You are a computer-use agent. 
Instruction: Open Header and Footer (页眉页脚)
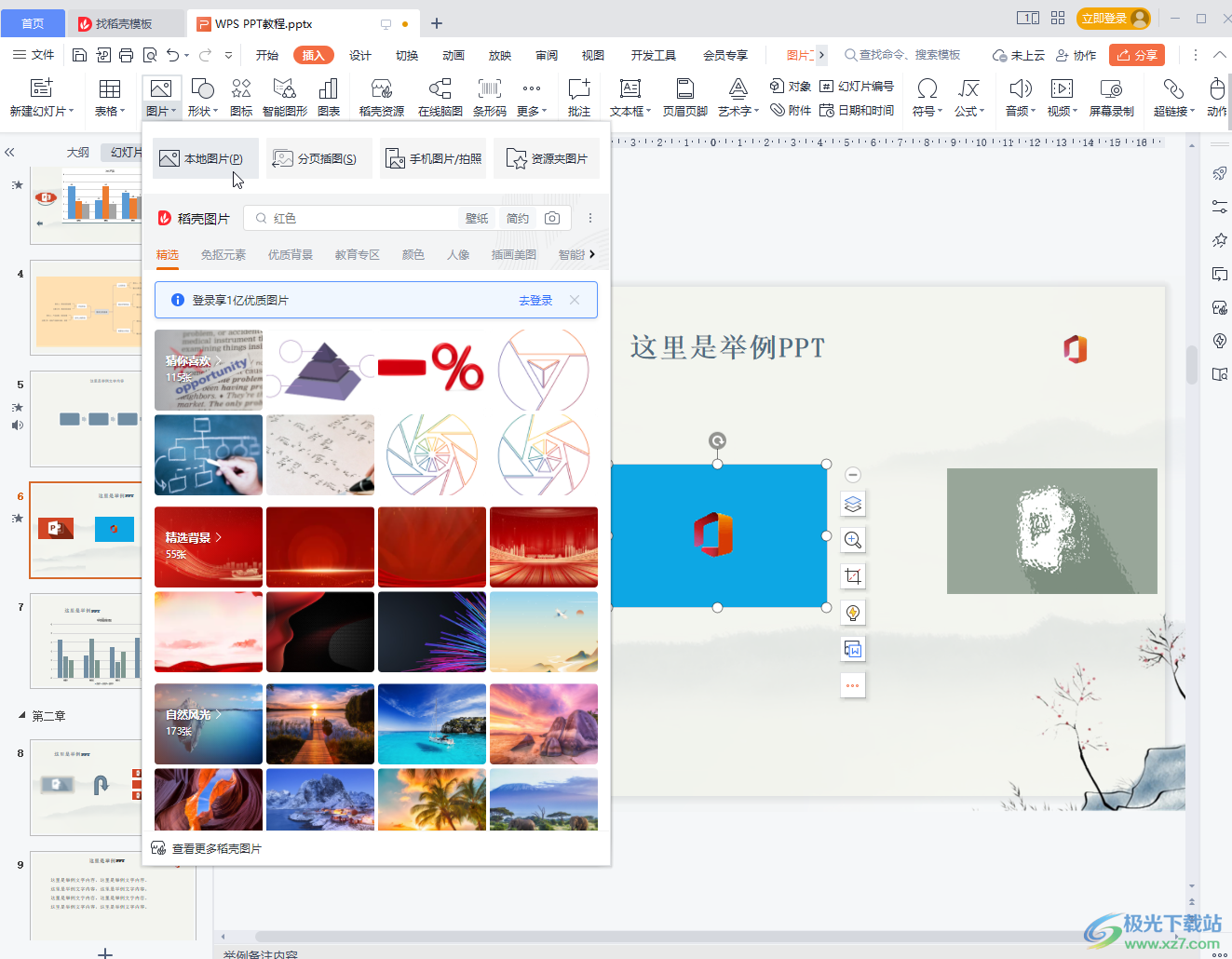coord(685,97)
